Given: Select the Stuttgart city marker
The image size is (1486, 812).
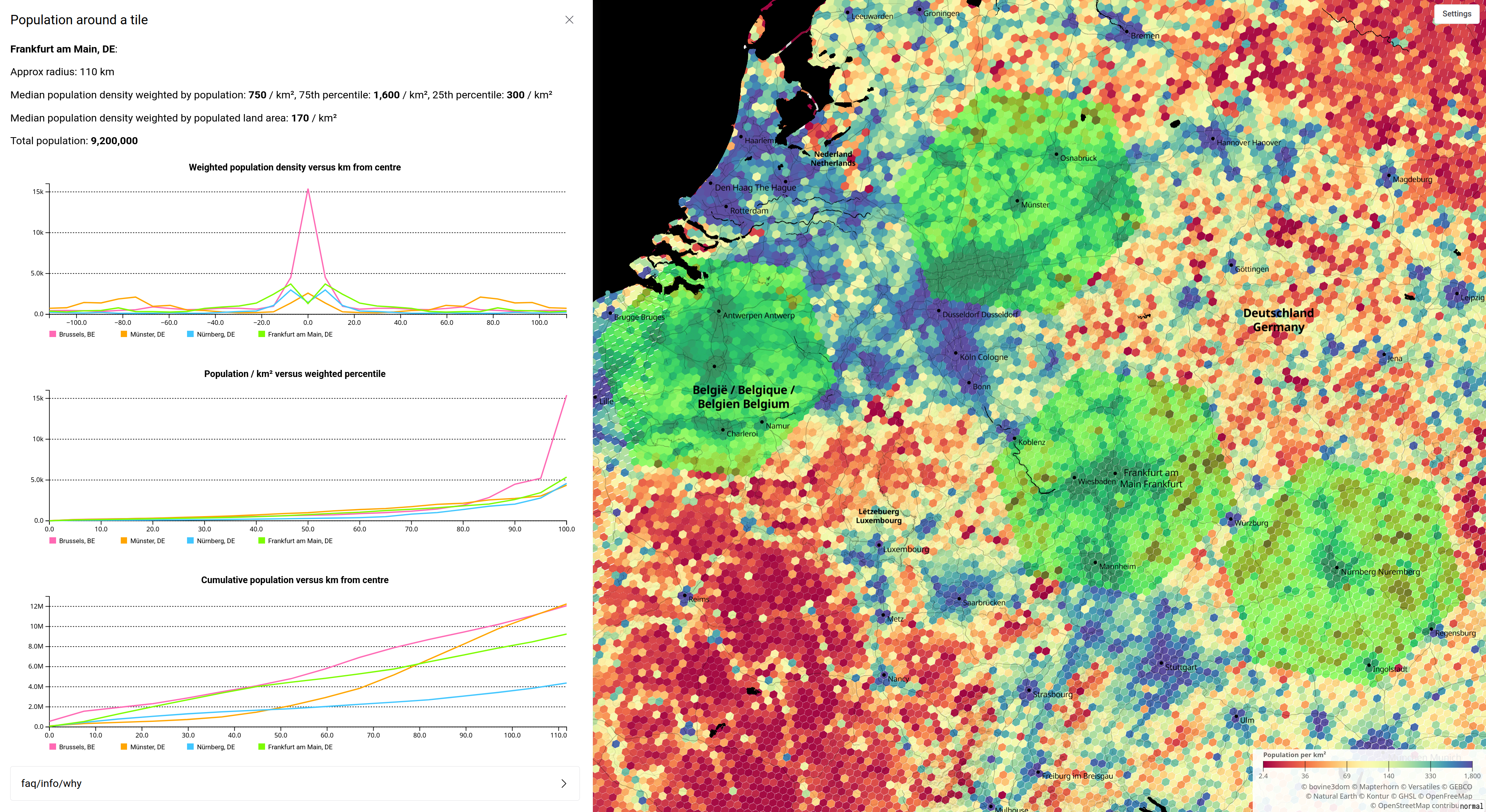Looking at the screenshot, I should (x=1161, y=663).
